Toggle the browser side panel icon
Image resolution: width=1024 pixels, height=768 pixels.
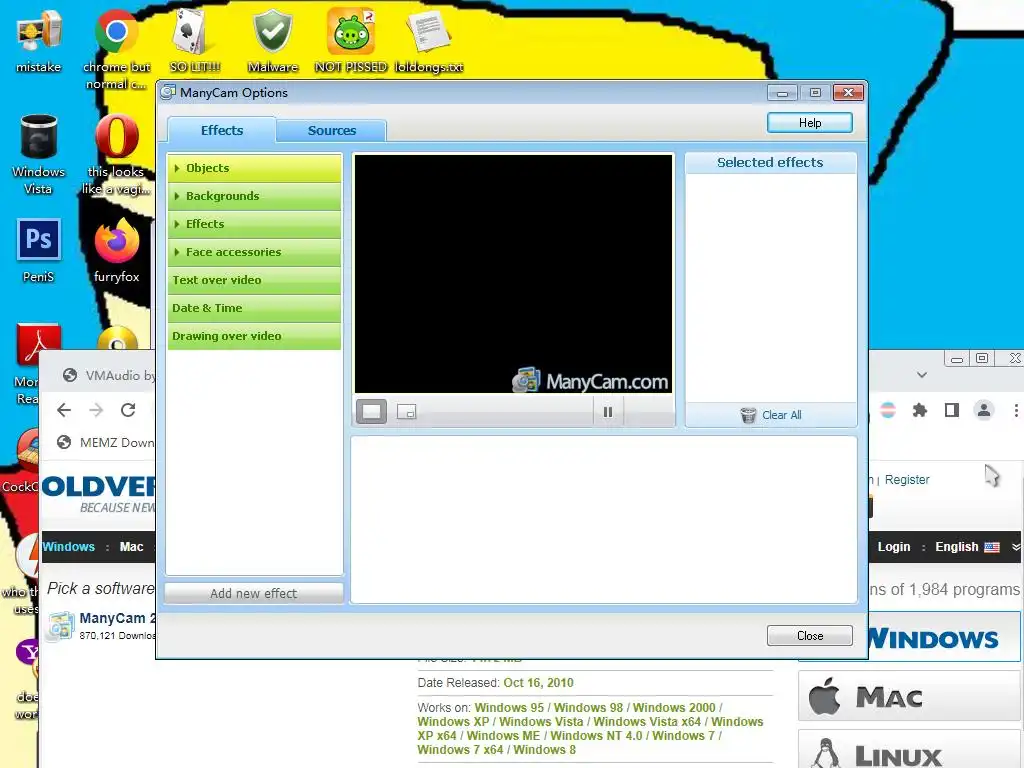pyautogui.click(x=952, y=410)
